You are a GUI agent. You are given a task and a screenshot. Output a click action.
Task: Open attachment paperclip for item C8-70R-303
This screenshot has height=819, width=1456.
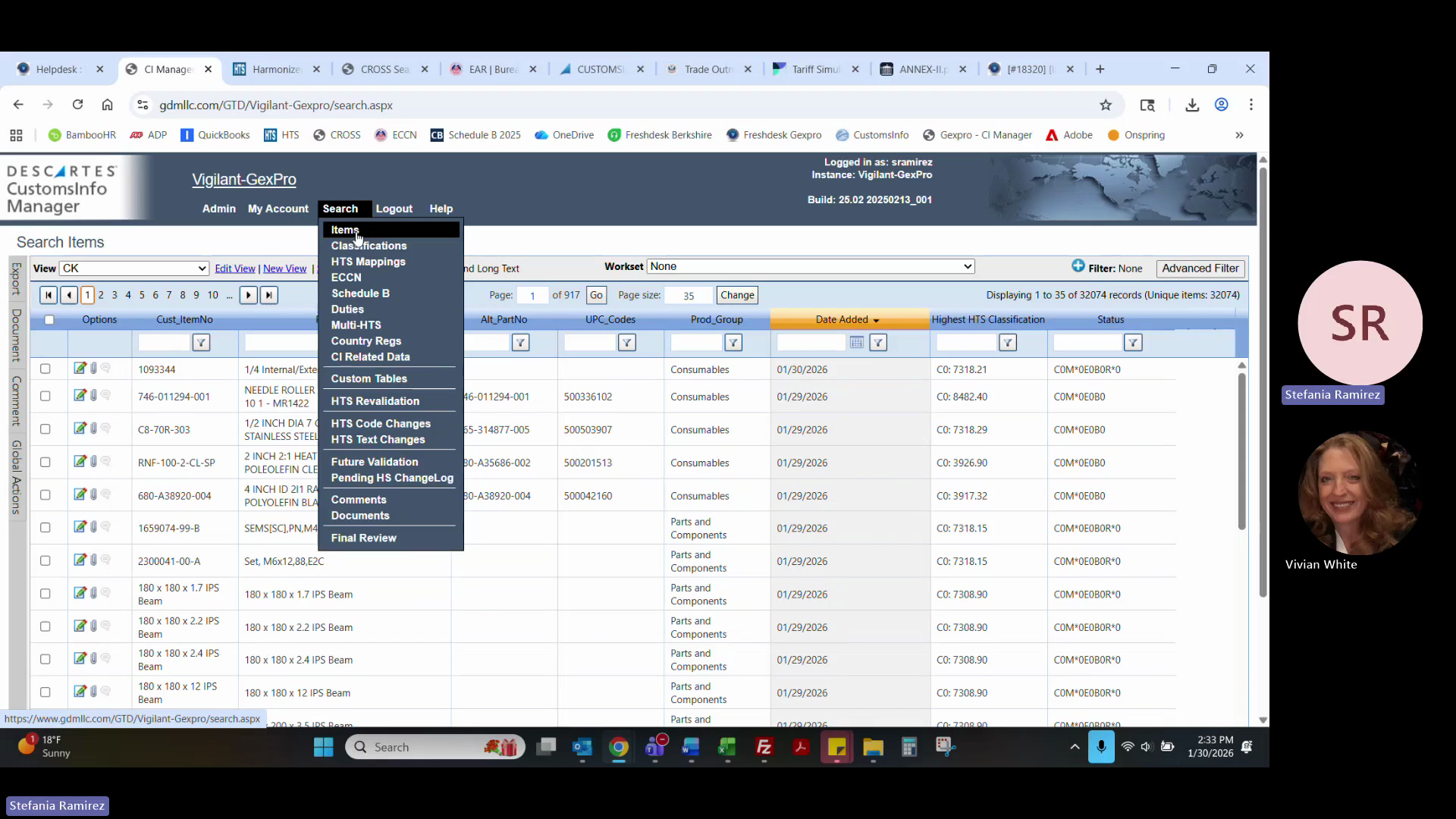pyautogui.click(x=93, y=428)
